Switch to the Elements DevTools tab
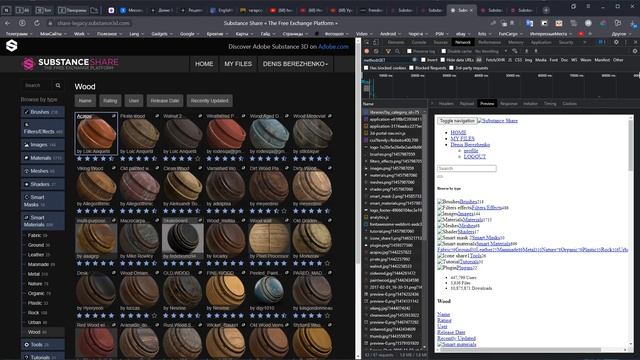This screenshot has height=360, width=640. [x=396, y=42]
